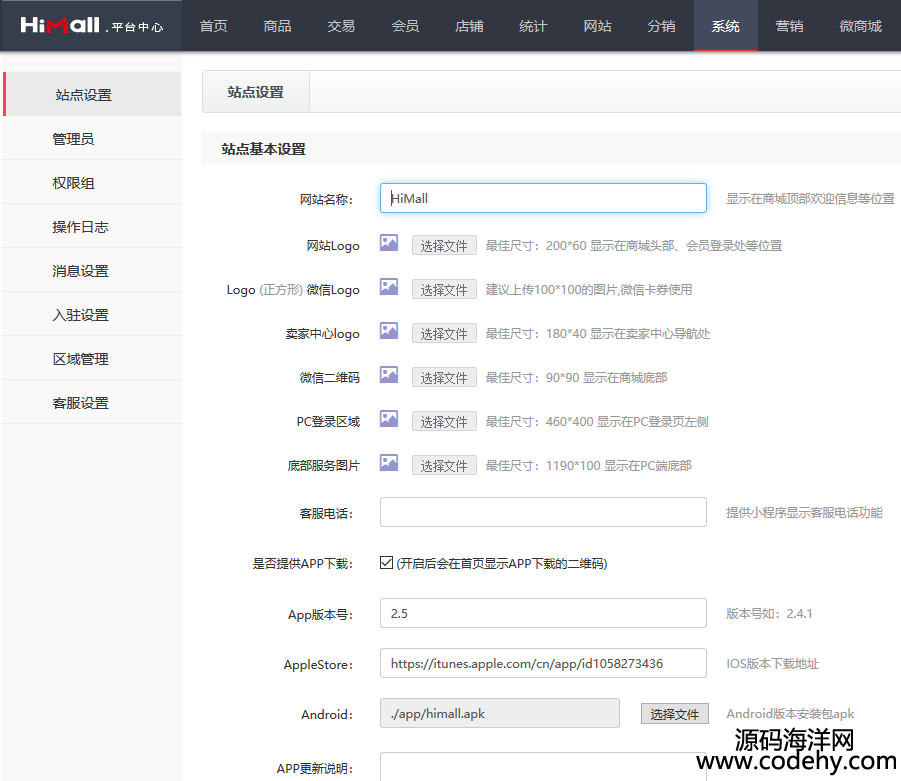Viewport: 901px width, 781px height.
Task: Open the 统计 top menu
Action: click(x=533, y=26)
